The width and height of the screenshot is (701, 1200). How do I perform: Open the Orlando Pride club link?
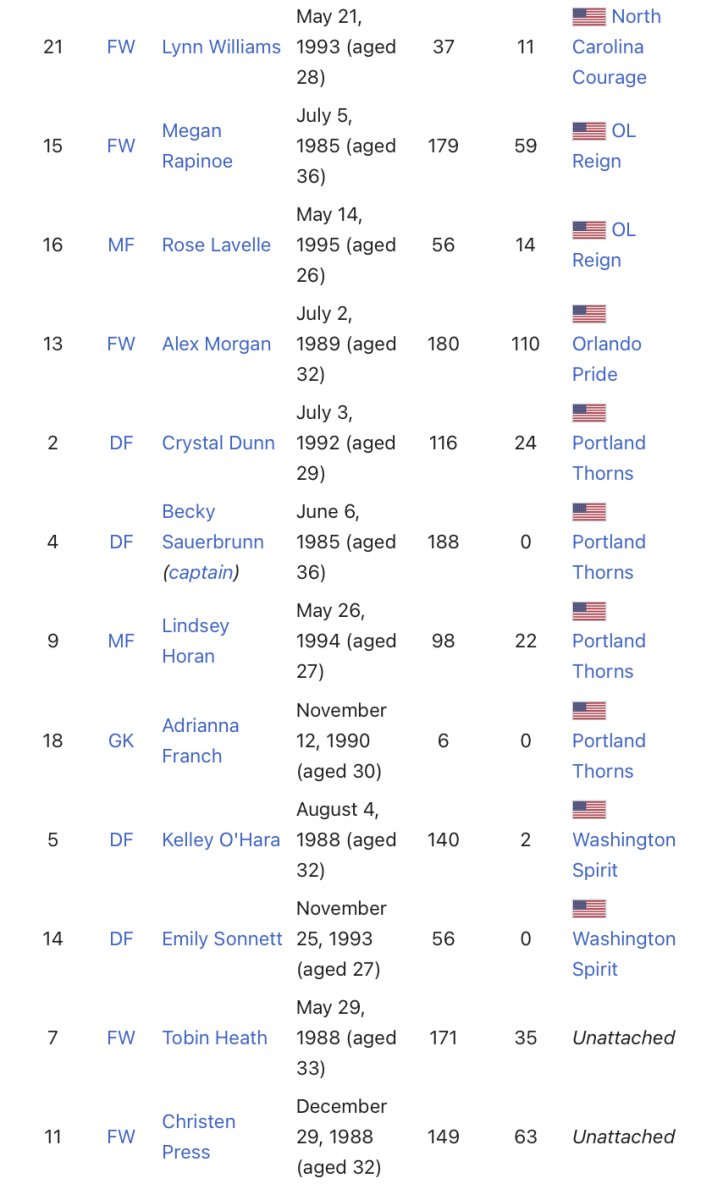[x=608, y=359]
